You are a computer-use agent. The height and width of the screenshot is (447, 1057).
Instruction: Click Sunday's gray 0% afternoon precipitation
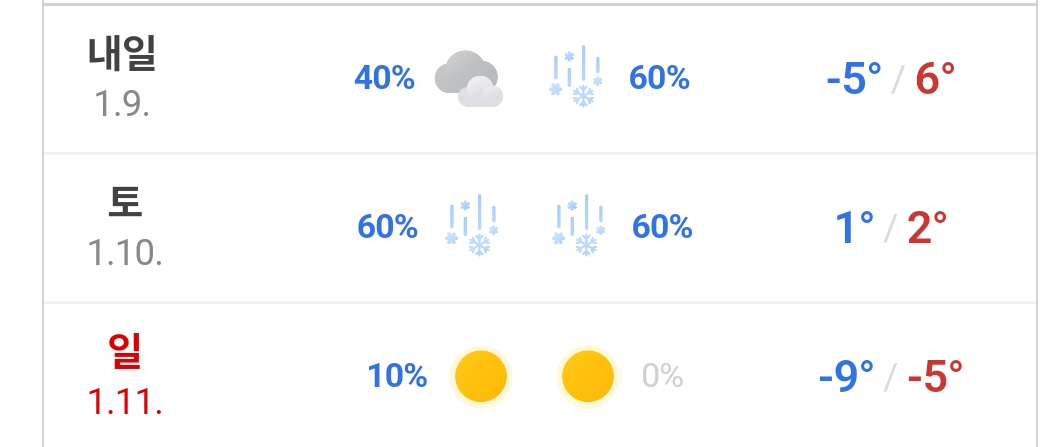pos(662,376)
